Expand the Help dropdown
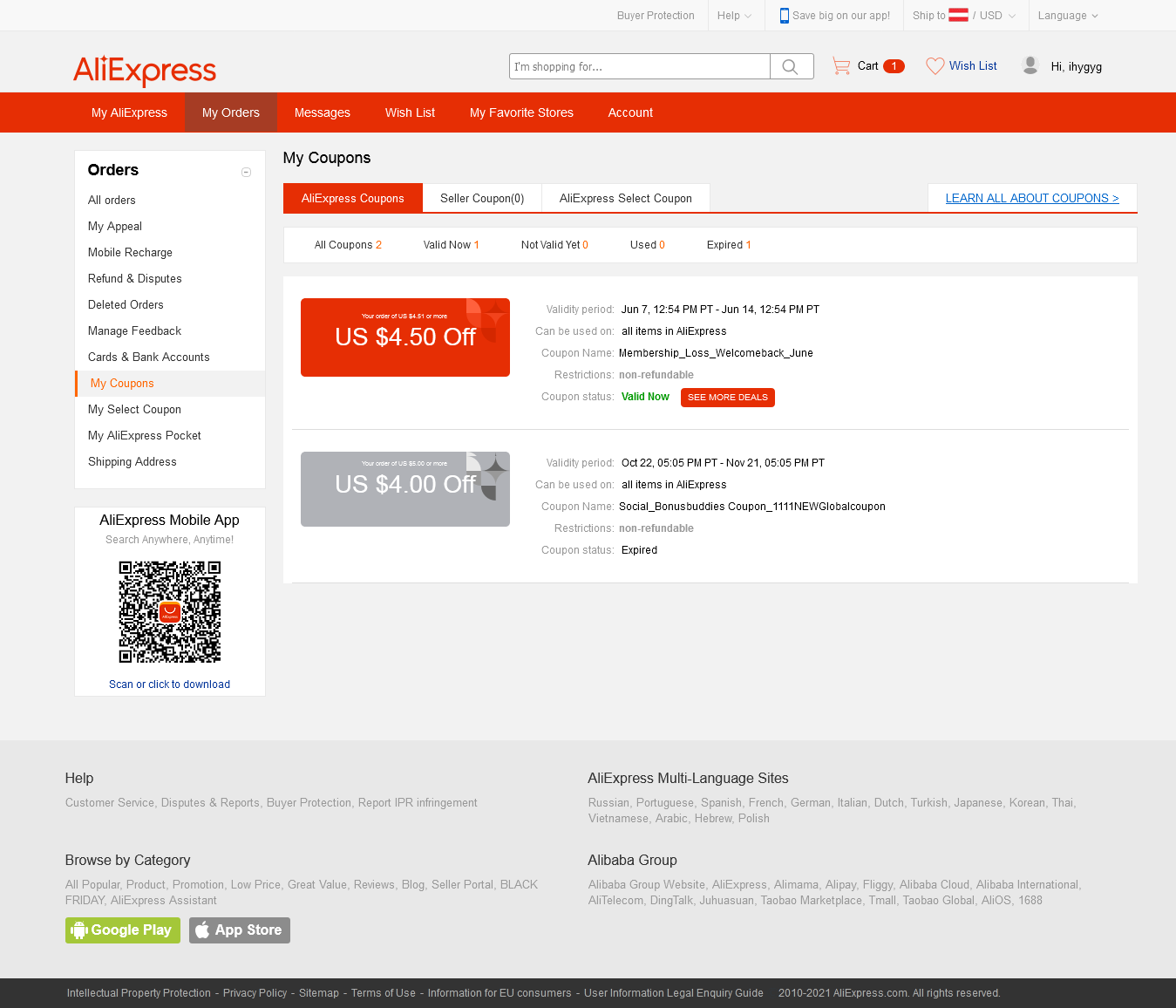 (x=734, y=16)
